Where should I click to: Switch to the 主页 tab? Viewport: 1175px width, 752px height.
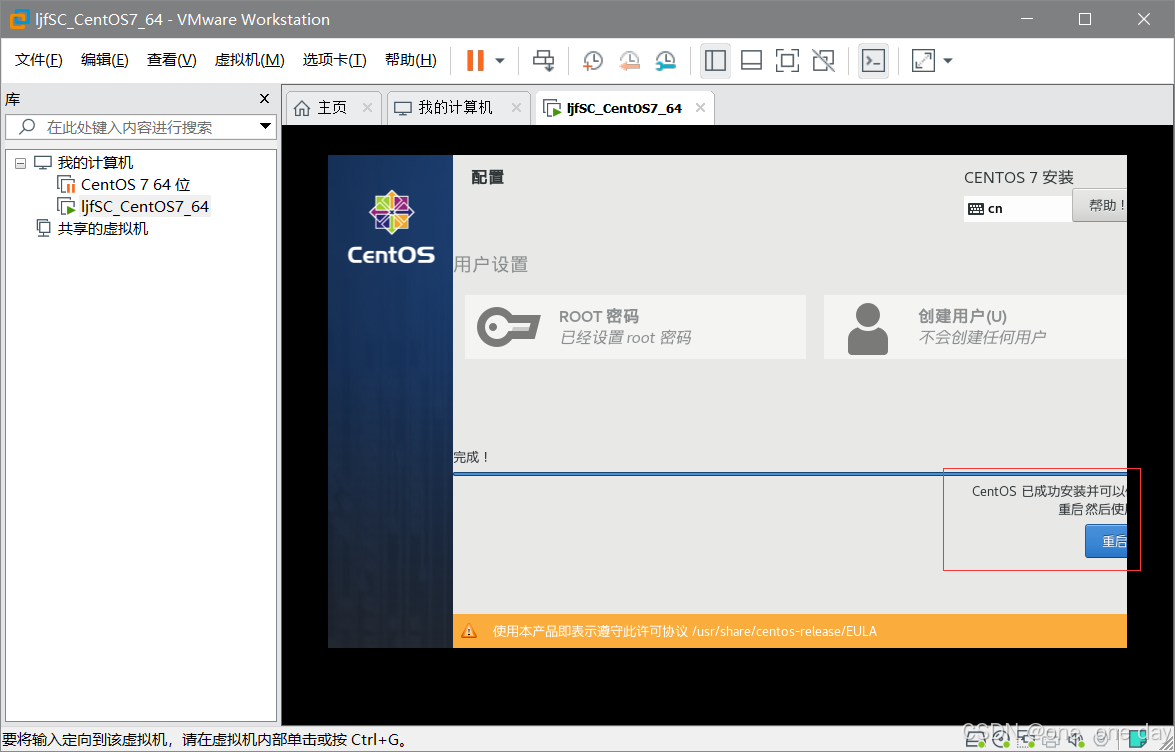click(x=333, y=108)
